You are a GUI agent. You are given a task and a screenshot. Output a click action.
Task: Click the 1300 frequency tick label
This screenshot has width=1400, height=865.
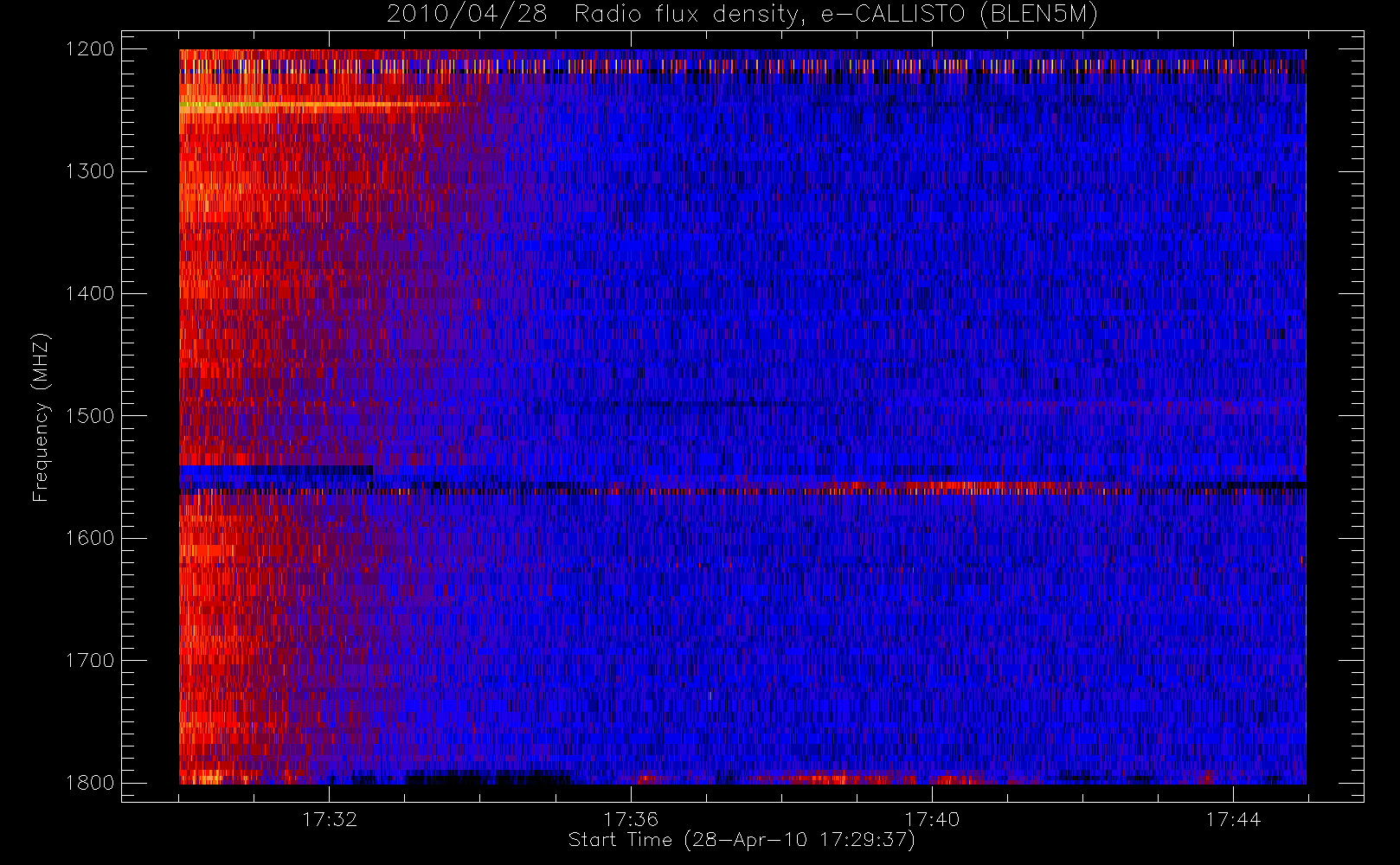click(x=91, y=171)
